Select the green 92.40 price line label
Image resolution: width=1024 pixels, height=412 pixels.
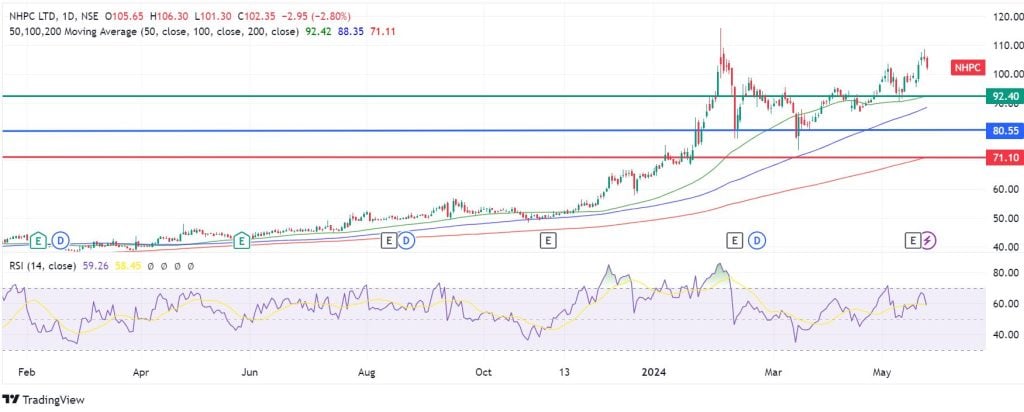[x=1005, y=96]
